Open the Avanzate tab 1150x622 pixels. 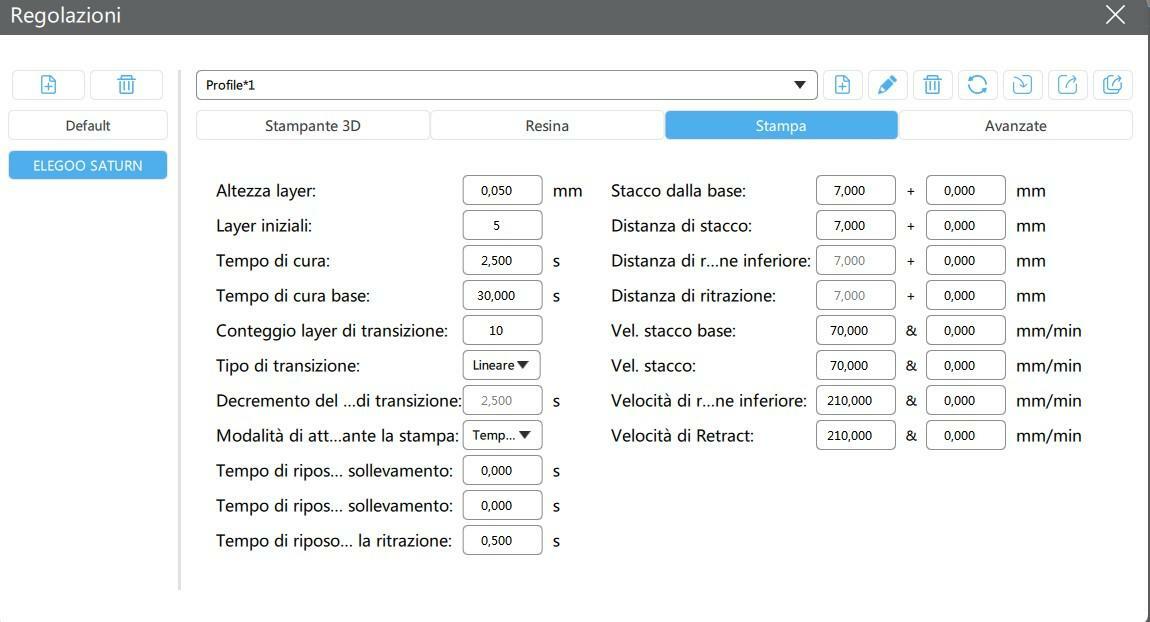click(x=1016, y=125)
